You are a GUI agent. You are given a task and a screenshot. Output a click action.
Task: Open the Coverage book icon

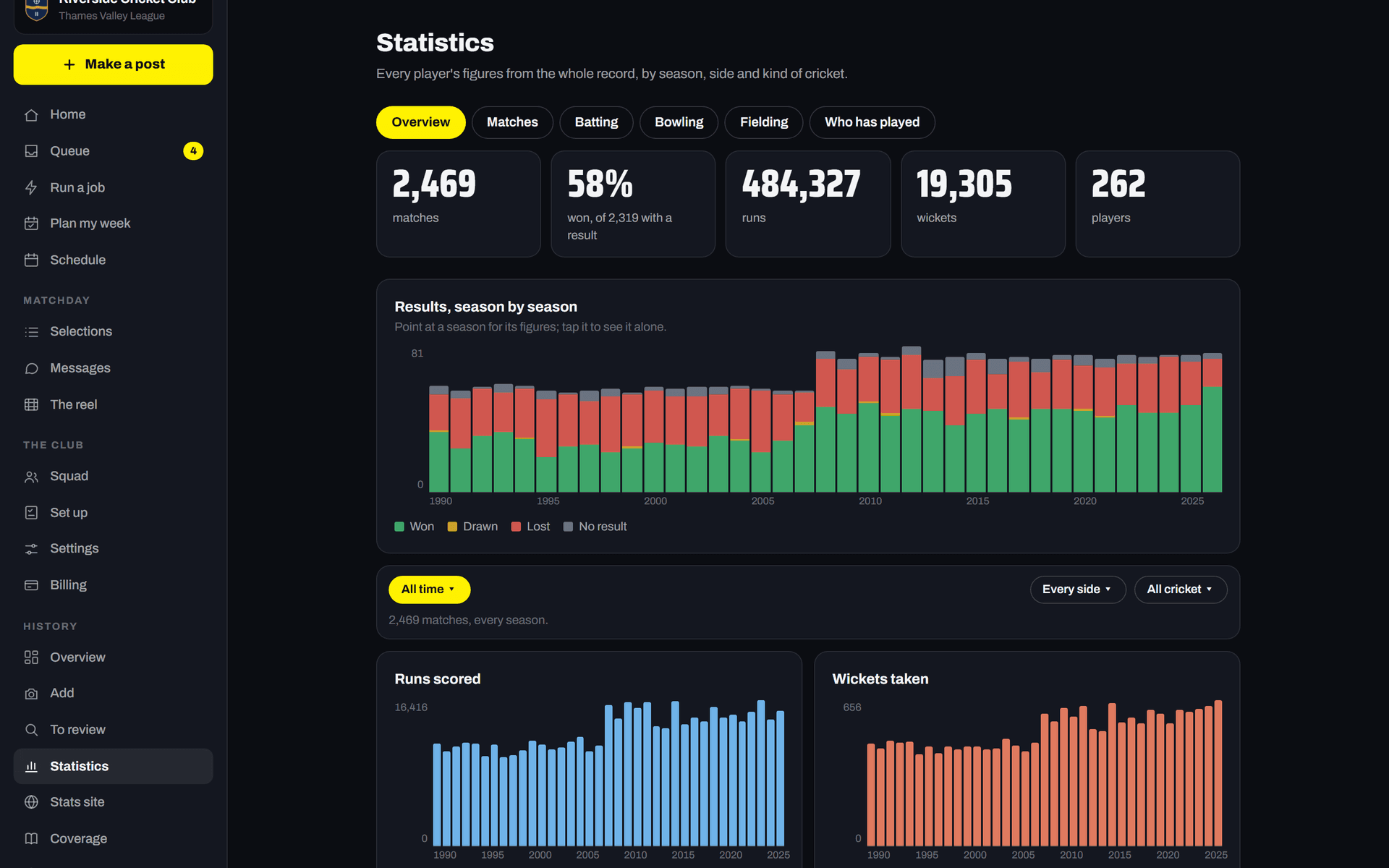(x=31, y=838)
